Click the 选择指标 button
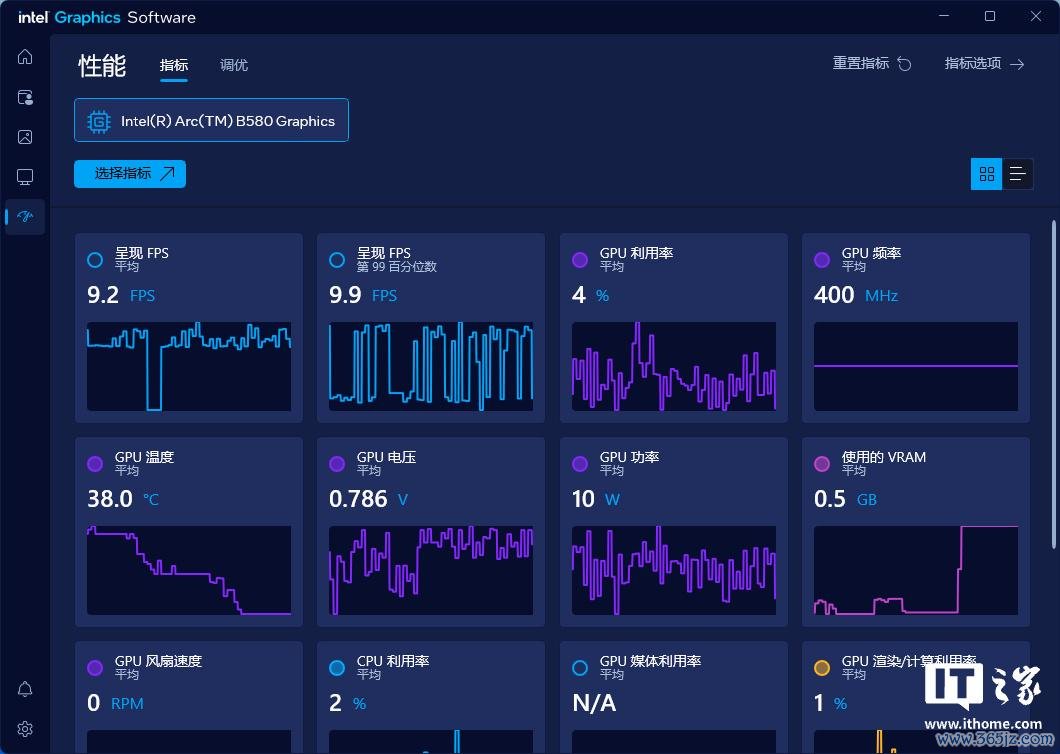1060x754 pixels. [x=130, y=174]
